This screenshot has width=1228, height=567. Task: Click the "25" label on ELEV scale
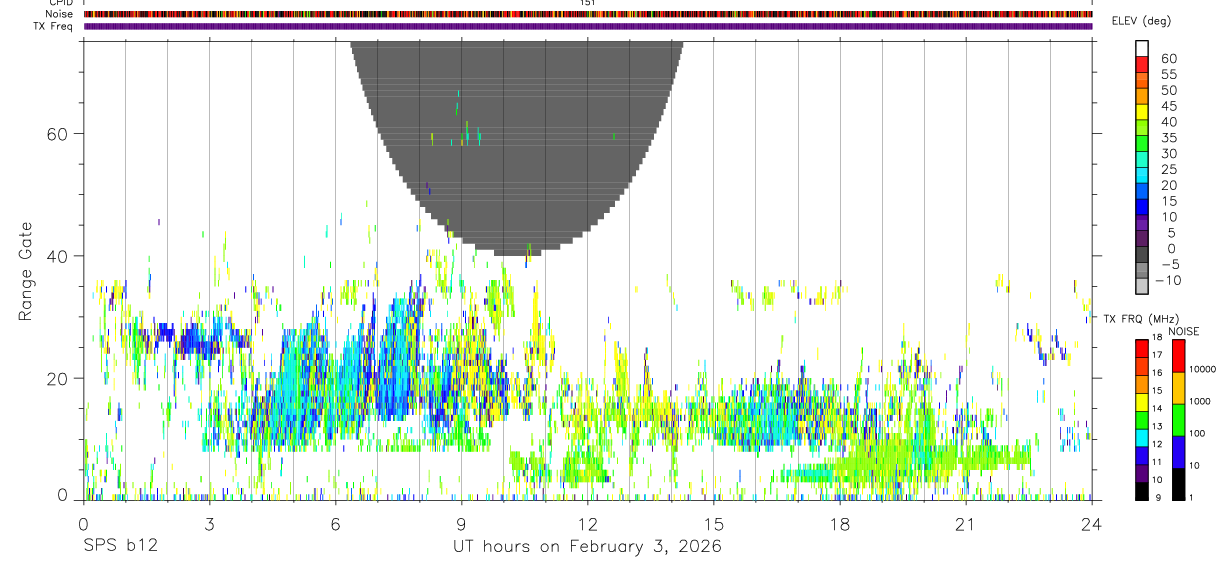pos(1168,170)
